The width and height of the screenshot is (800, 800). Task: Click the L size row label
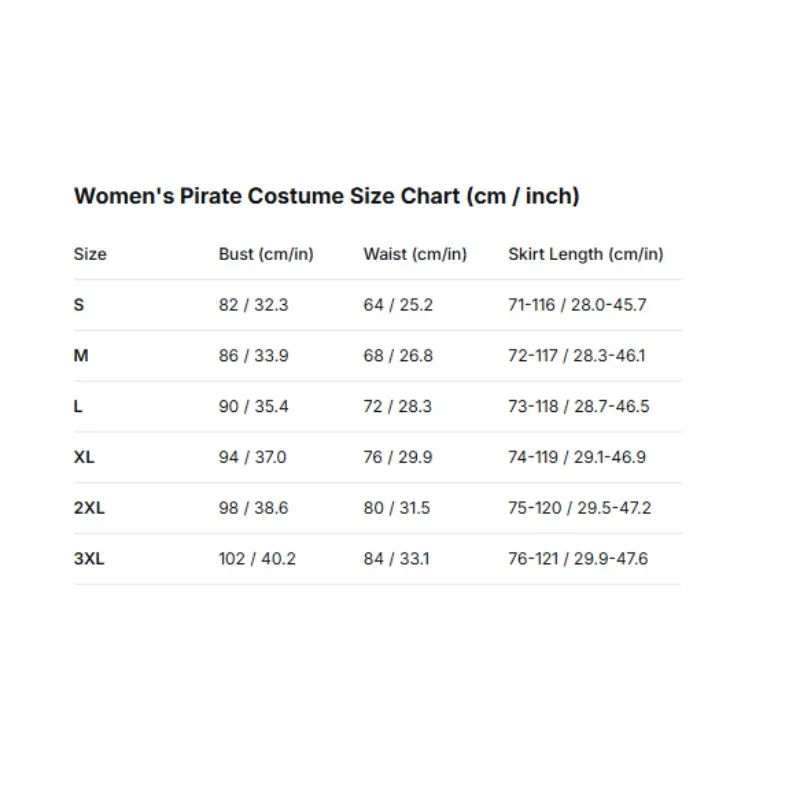tap(78, 406)
